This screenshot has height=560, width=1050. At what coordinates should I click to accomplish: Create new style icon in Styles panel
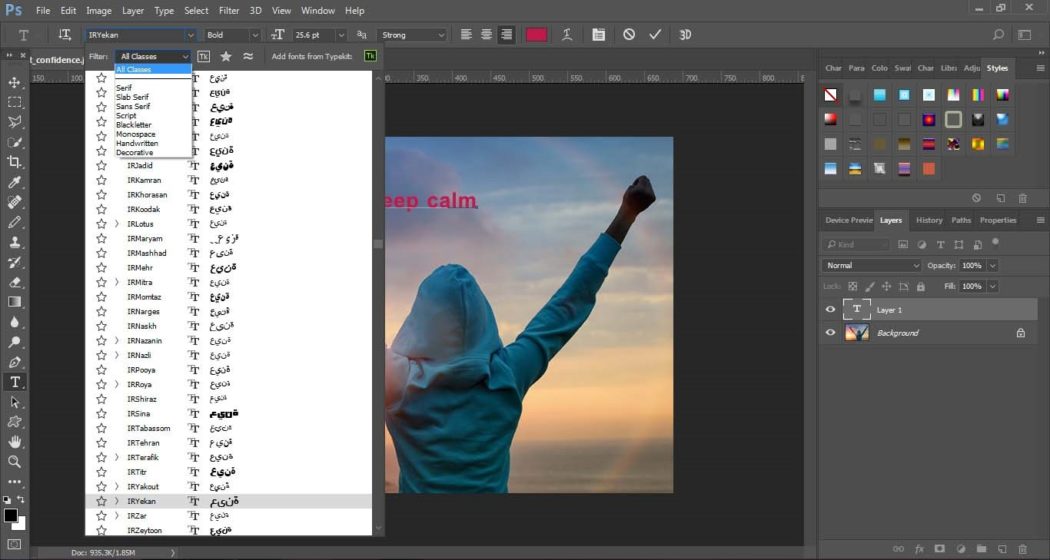[x=1000, y=198]
